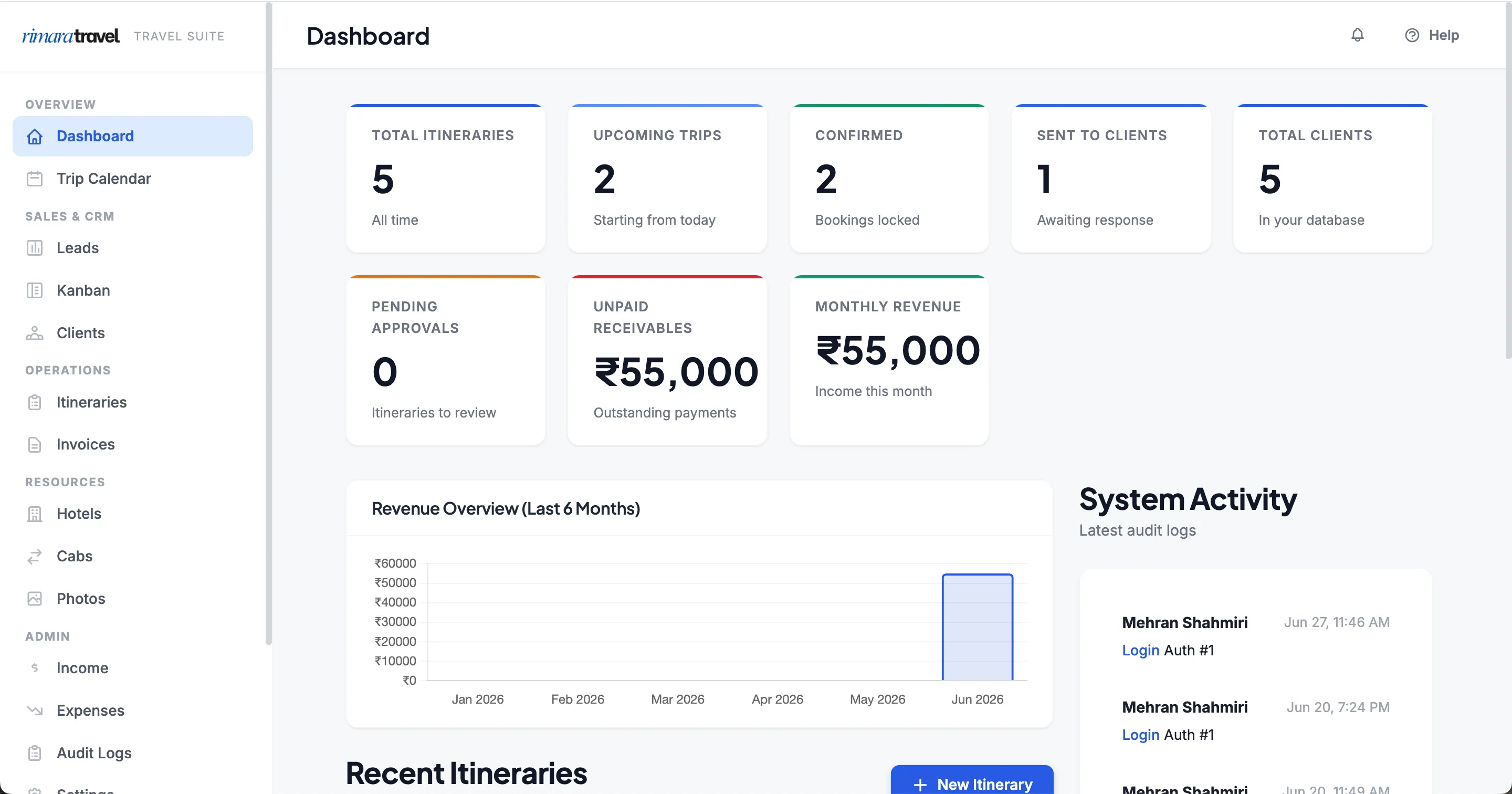The image size is (1512, 794).
Task: Open the Upcoming Trips card
Action: pyautogui.click(x=667, y=179)
